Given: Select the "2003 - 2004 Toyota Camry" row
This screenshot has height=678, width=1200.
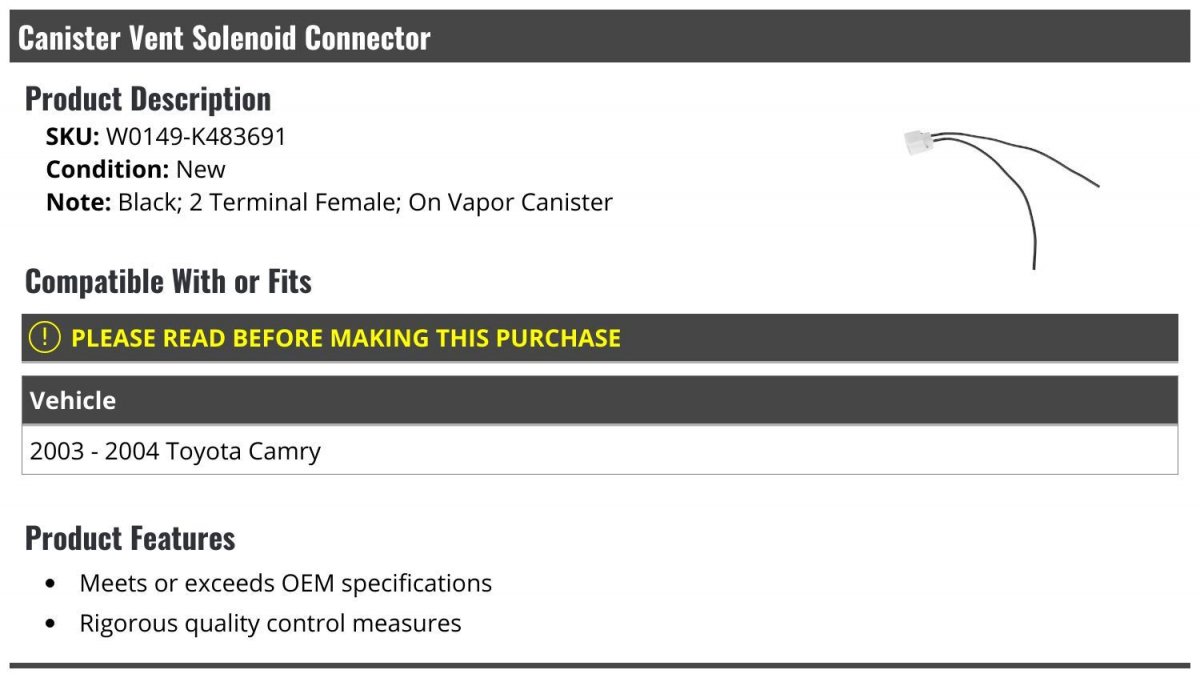Looking at the screenshot, I should pos(175,451).
